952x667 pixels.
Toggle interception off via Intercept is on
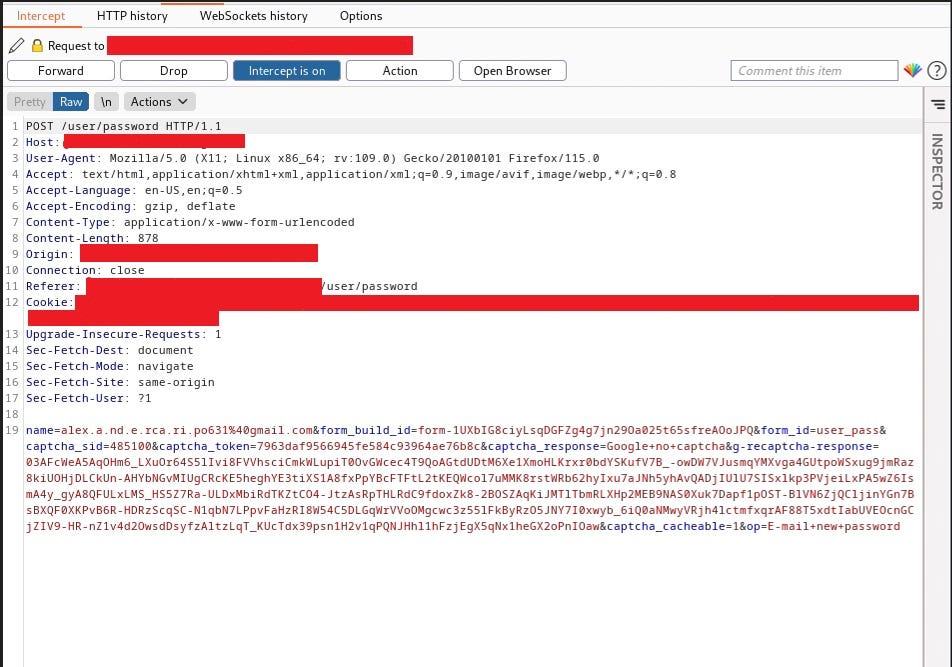pyautogui.click(x=287, y=70)
